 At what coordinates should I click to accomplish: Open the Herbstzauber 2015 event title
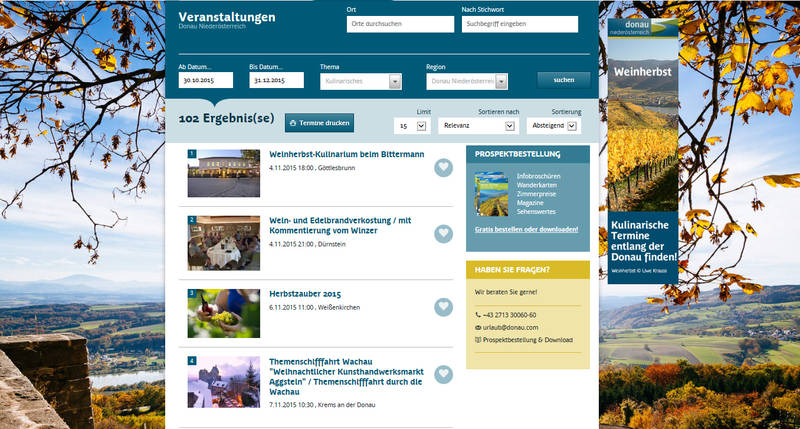[x=305, y=294]
